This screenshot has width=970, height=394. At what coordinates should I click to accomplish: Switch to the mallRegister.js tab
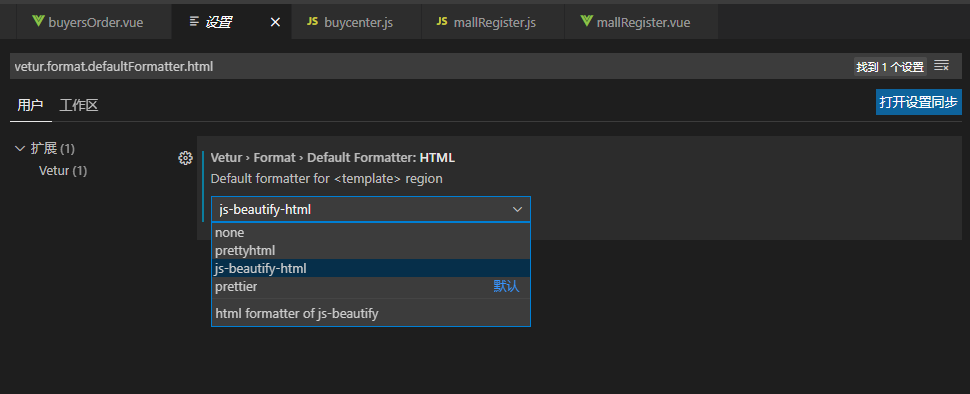[493, 22]
